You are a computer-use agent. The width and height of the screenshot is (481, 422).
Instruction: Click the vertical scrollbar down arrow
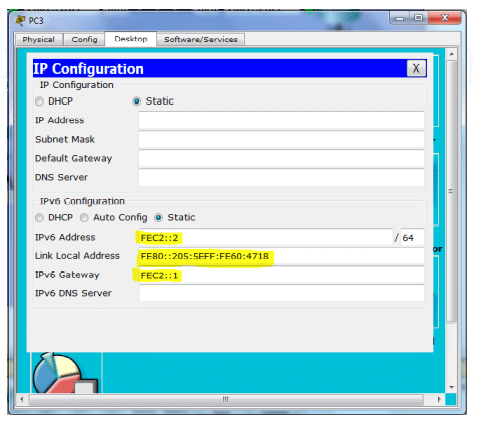tap(451, 387)
